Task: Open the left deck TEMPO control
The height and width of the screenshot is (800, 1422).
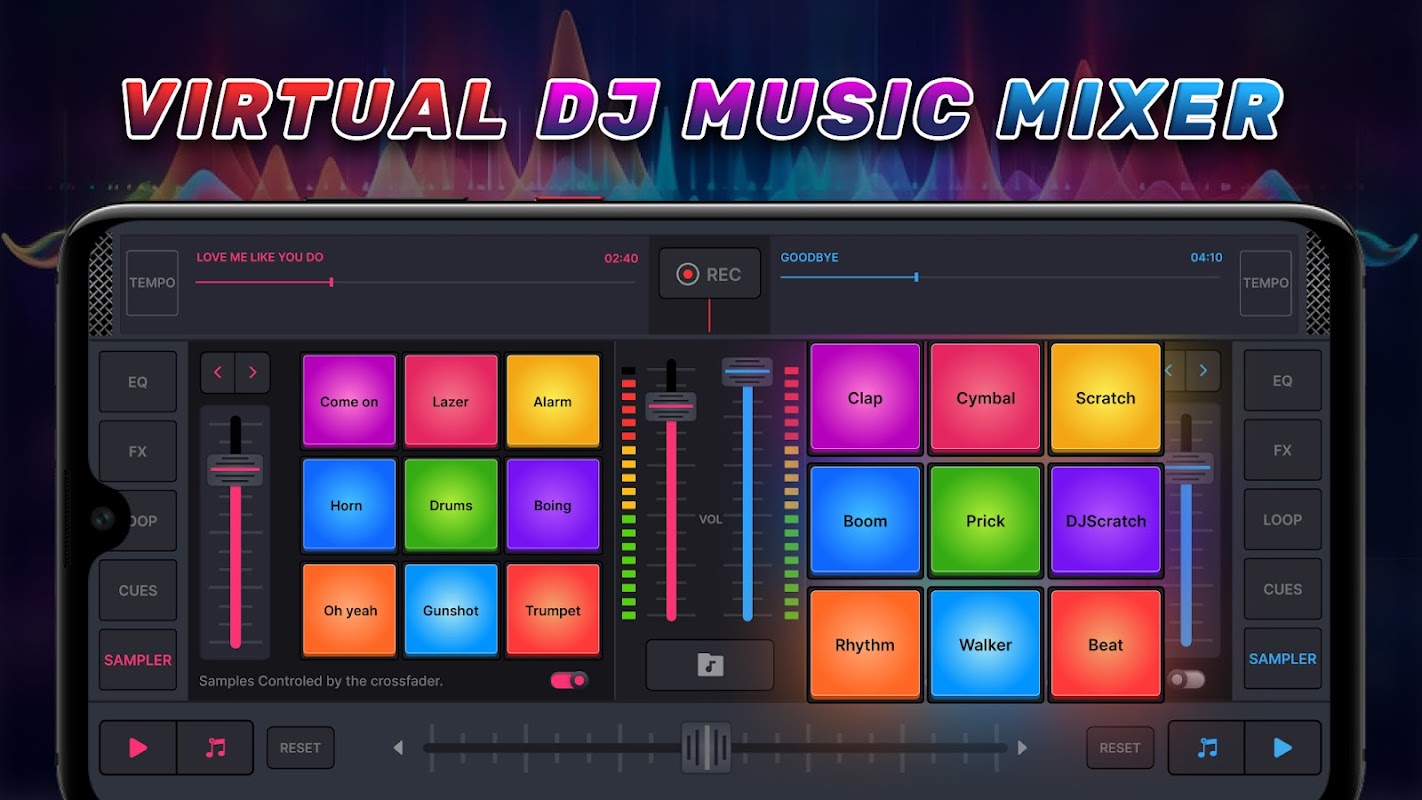Action: 152,283
